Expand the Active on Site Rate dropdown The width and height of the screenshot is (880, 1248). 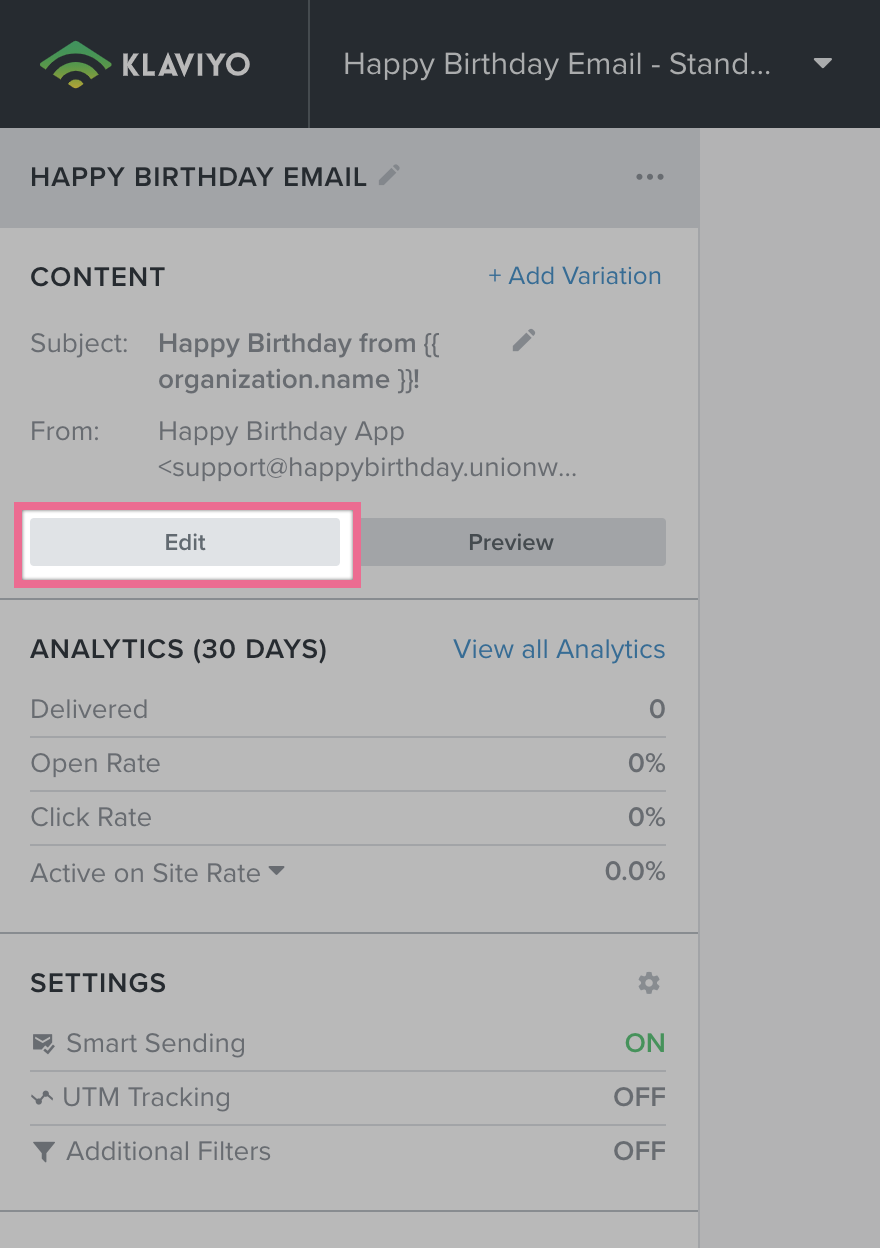[x=277, y=872]
